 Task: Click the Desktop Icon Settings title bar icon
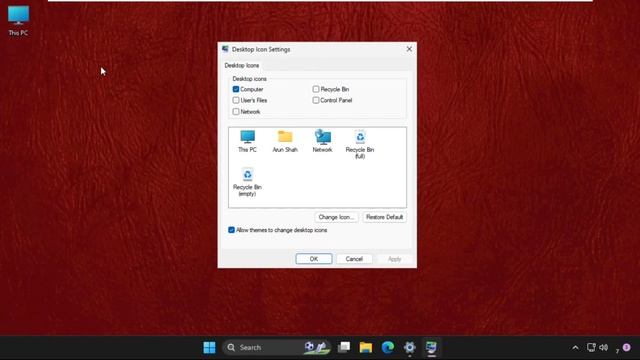click(x=225, y=49)
